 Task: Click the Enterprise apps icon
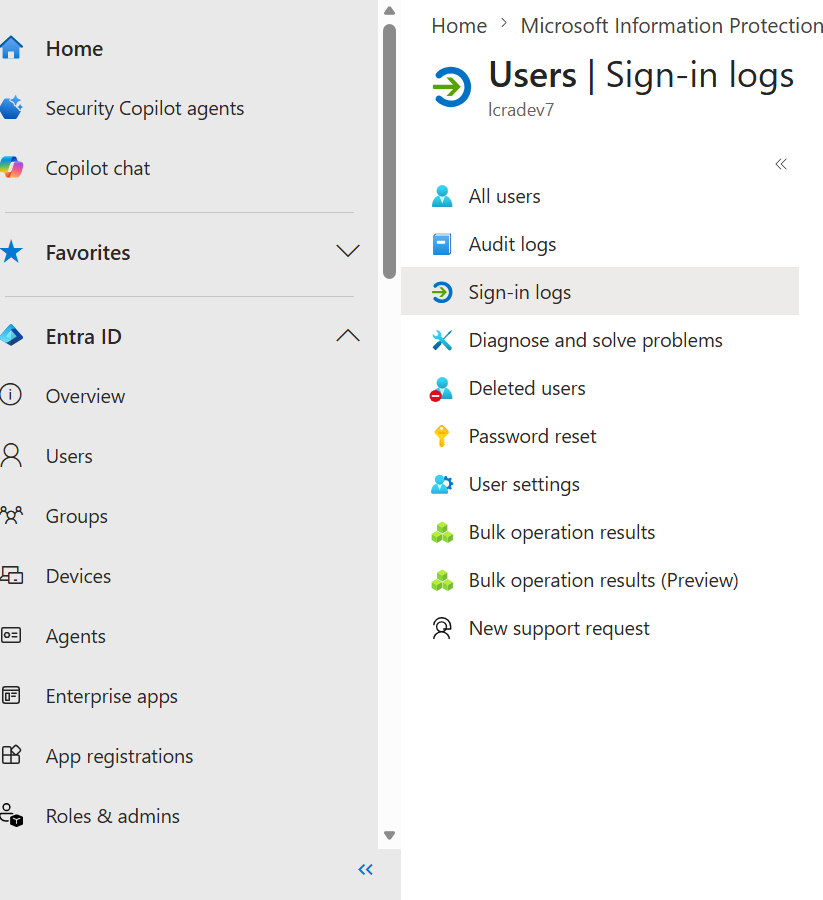coord(11,695)
